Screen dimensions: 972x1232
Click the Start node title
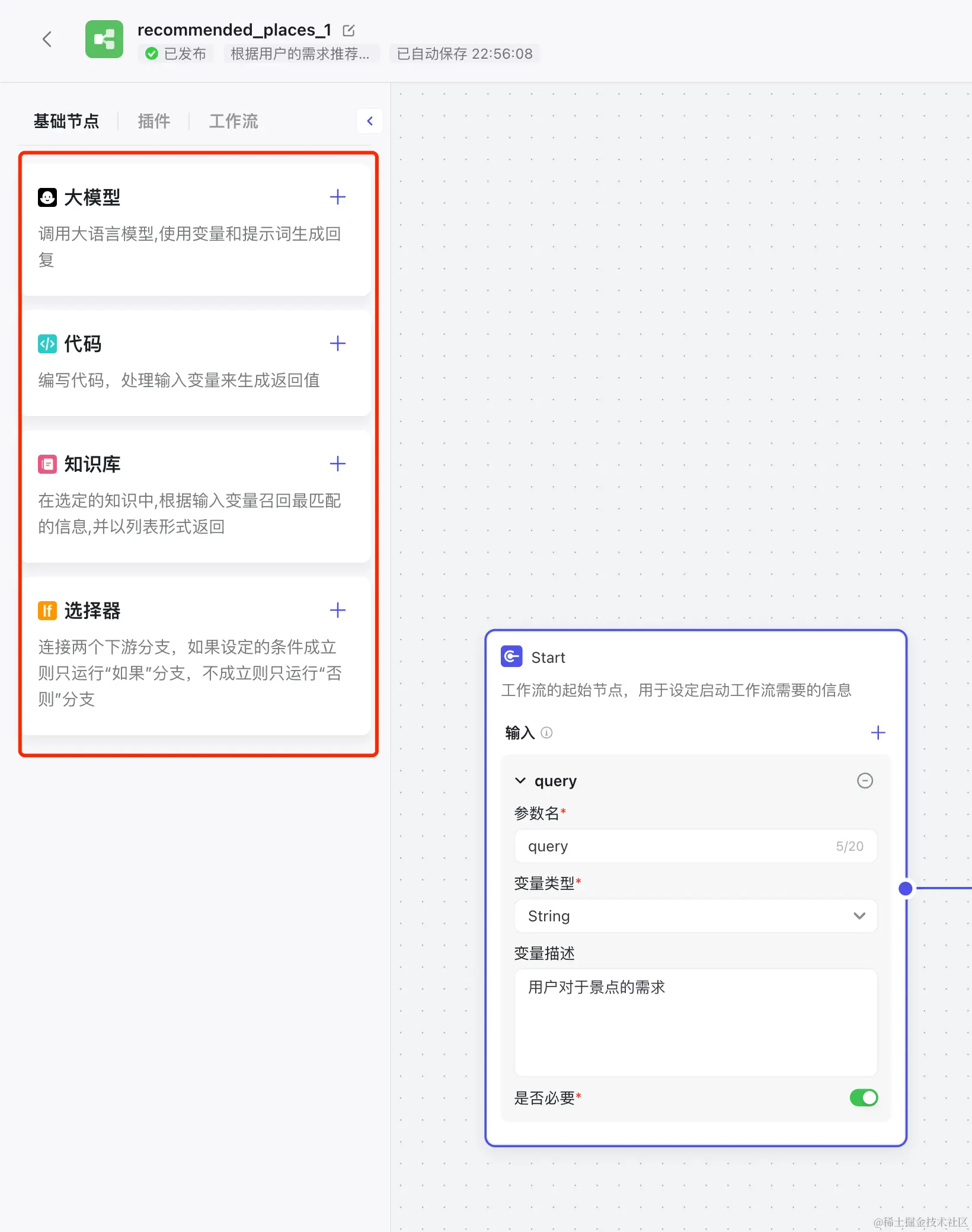click(x=548, y=657)
